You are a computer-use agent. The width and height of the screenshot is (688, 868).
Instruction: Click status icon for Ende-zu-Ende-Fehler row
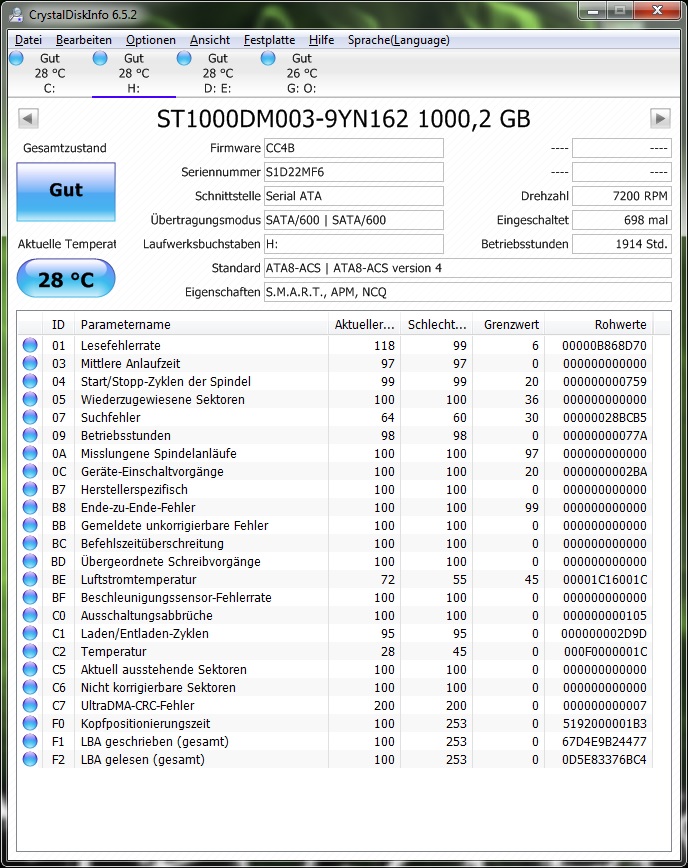point(30,507)
